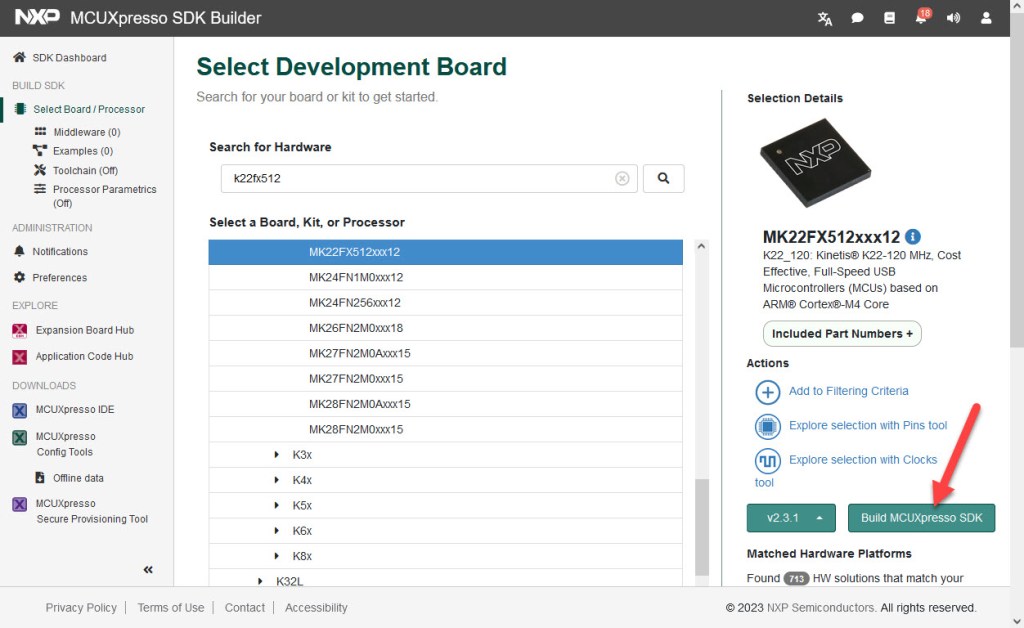This screenshot has height=628, width=1024.
Task: Open the notifications bell with red badge
Action: tap(921, 18)
